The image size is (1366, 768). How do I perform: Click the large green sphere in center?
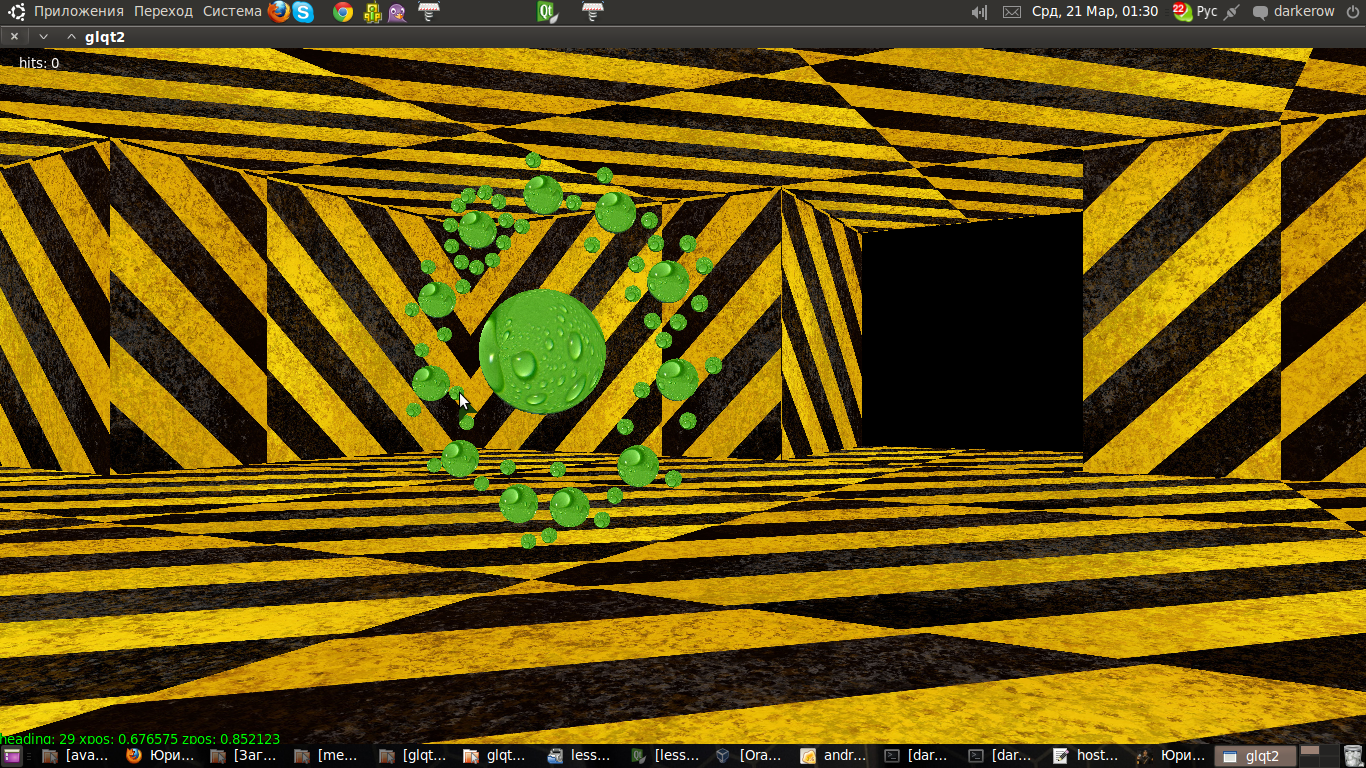pyautogui.click(x=542, y=351)
